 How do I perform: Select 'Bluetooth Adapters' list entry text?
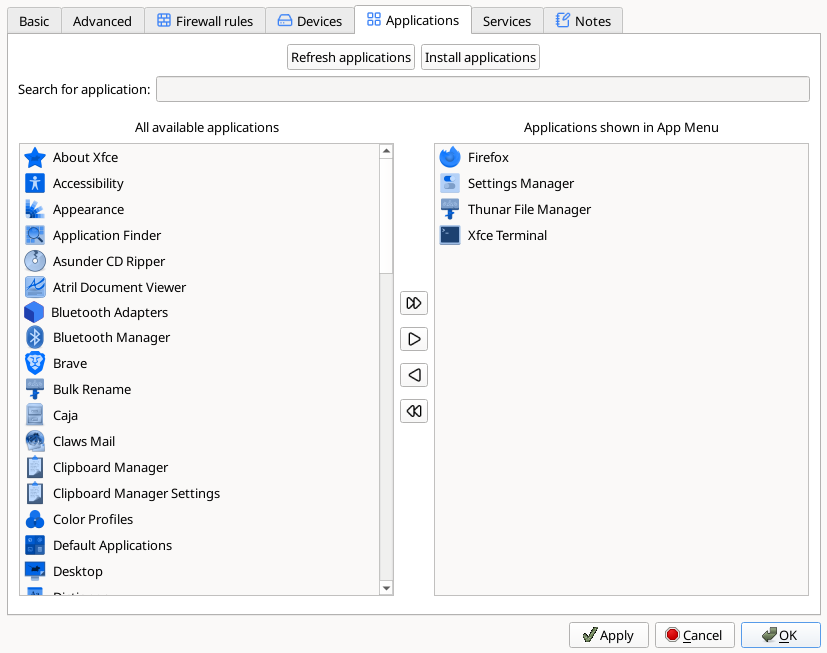tap(110, 312)
